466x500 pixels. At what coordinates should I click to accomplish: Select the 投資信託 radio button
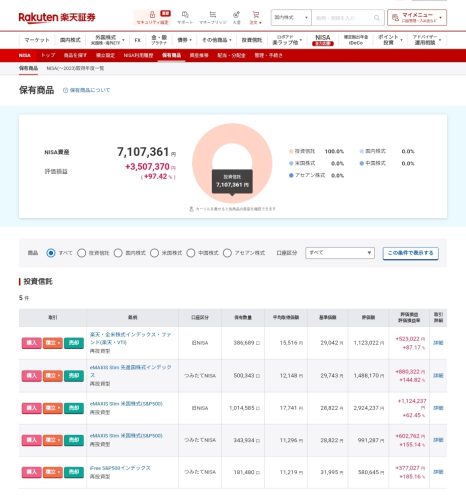click(82, 253)
